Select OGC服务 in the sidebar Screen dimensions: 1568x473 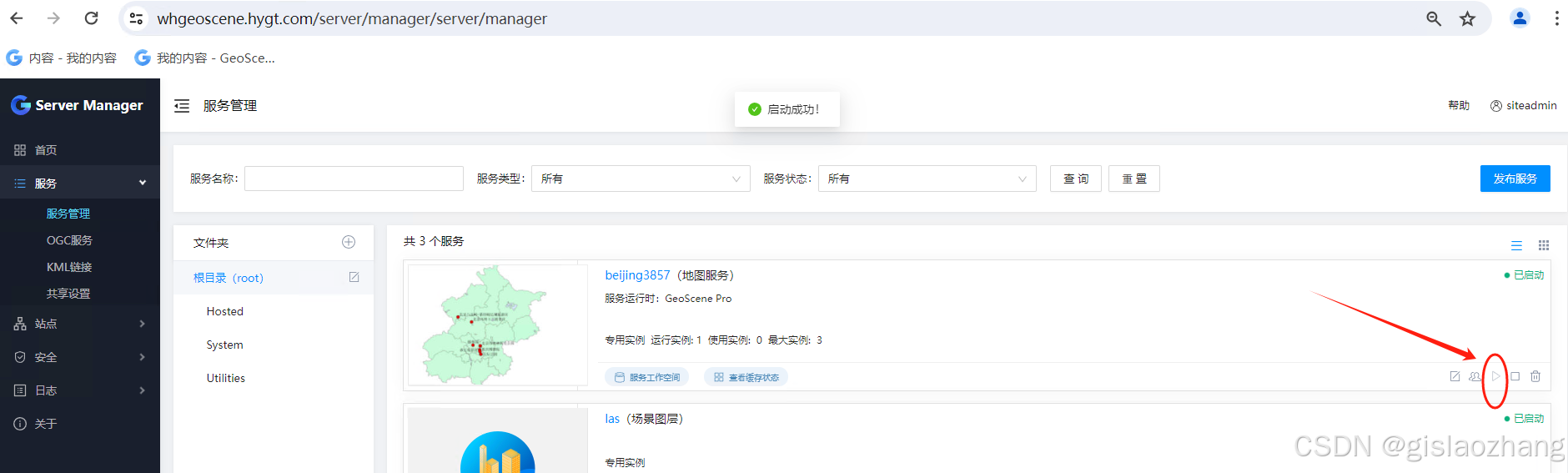point(69,240)
